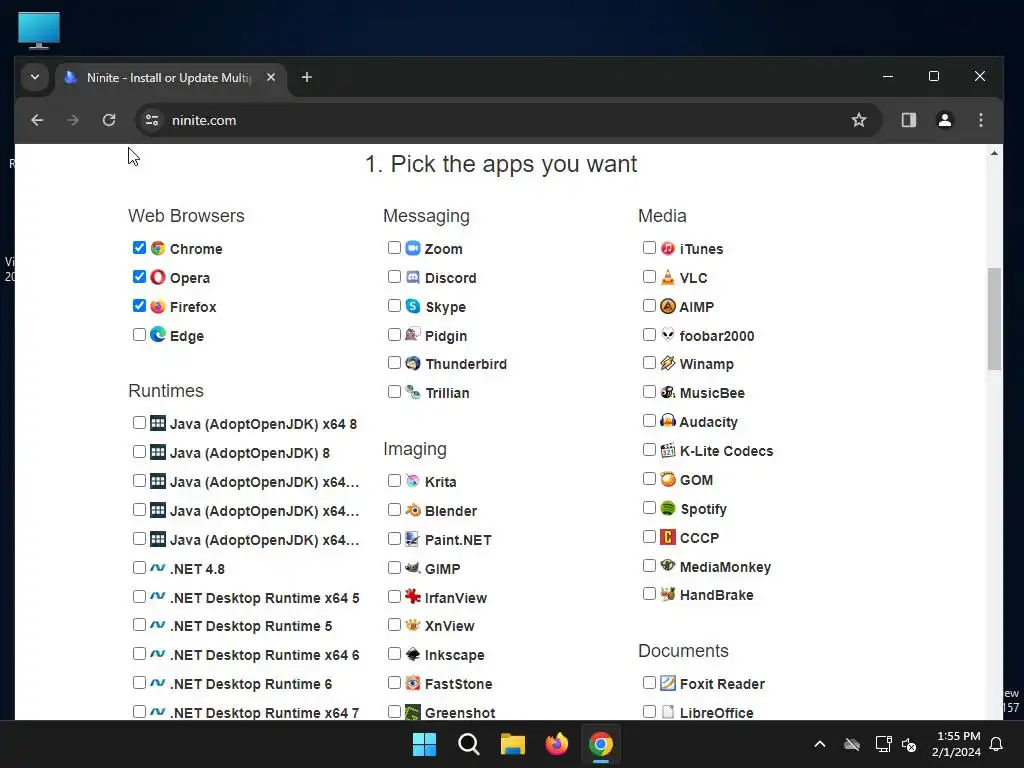The image size is (1024, 768).
Task: Check the .NET 4.8 checkbox
Action: [x=139, y=568]
